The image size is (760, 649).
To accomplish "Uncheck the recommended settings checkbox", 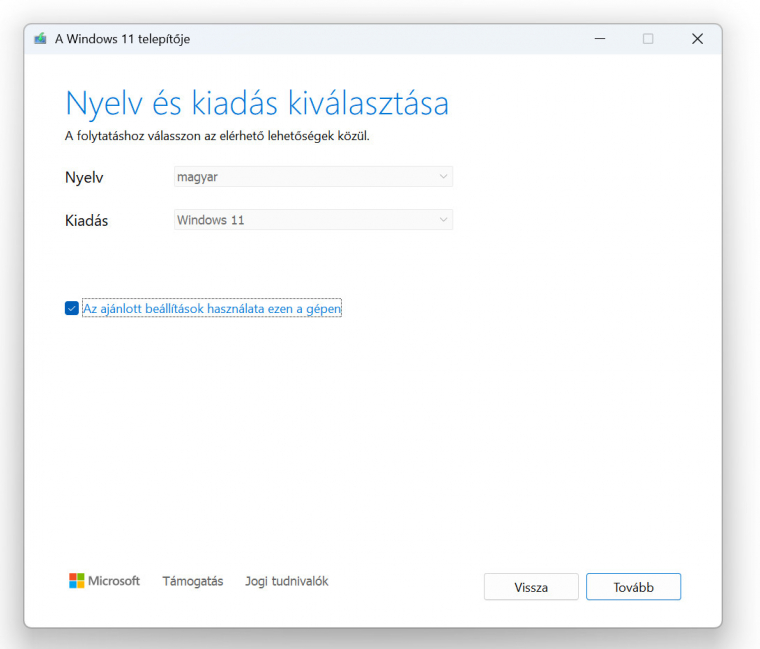I will [72, 308].
